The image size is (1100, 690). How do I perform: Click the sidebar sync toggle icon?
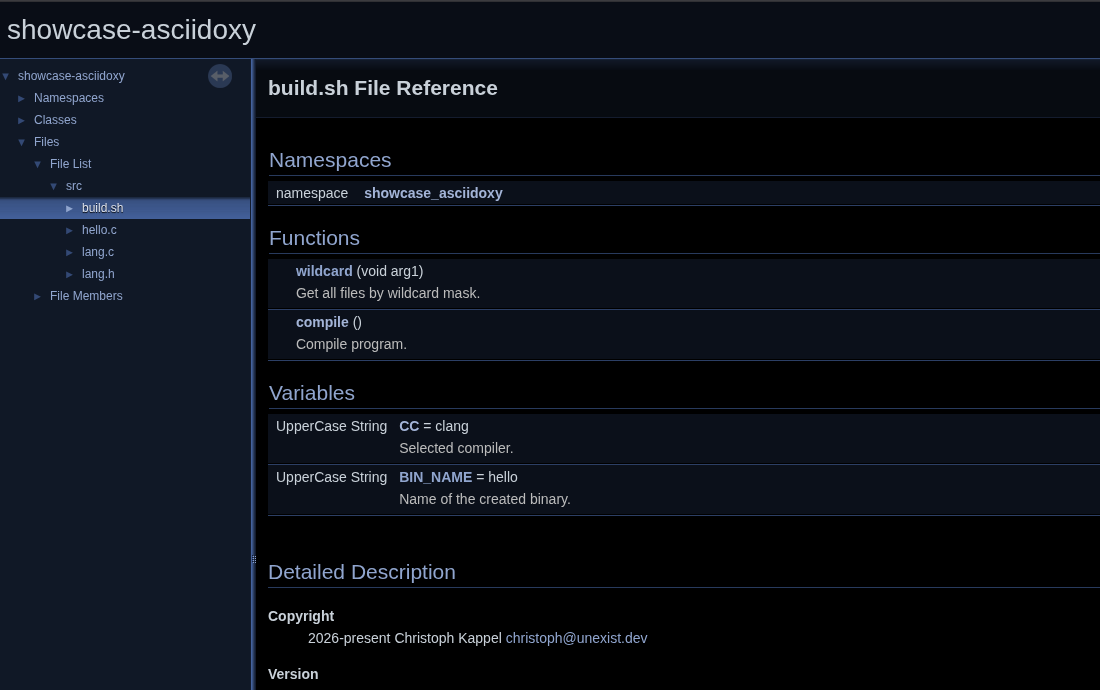coord(220,76)
